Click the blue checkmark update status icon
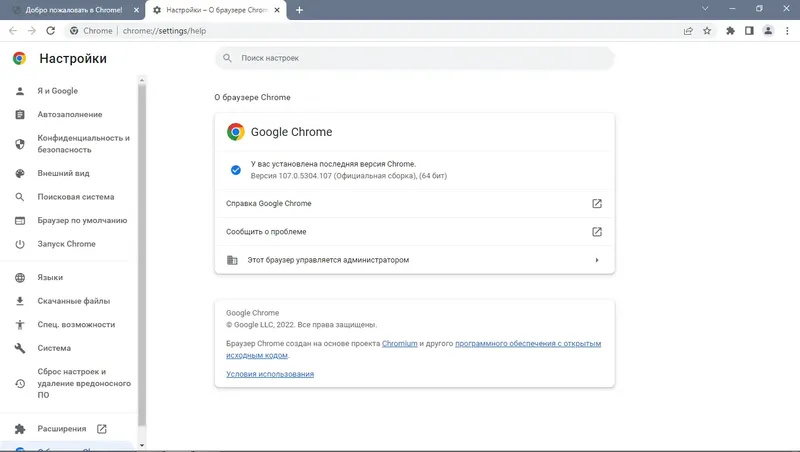This screenshot has height=452, width=800. [x=236, y=170]
